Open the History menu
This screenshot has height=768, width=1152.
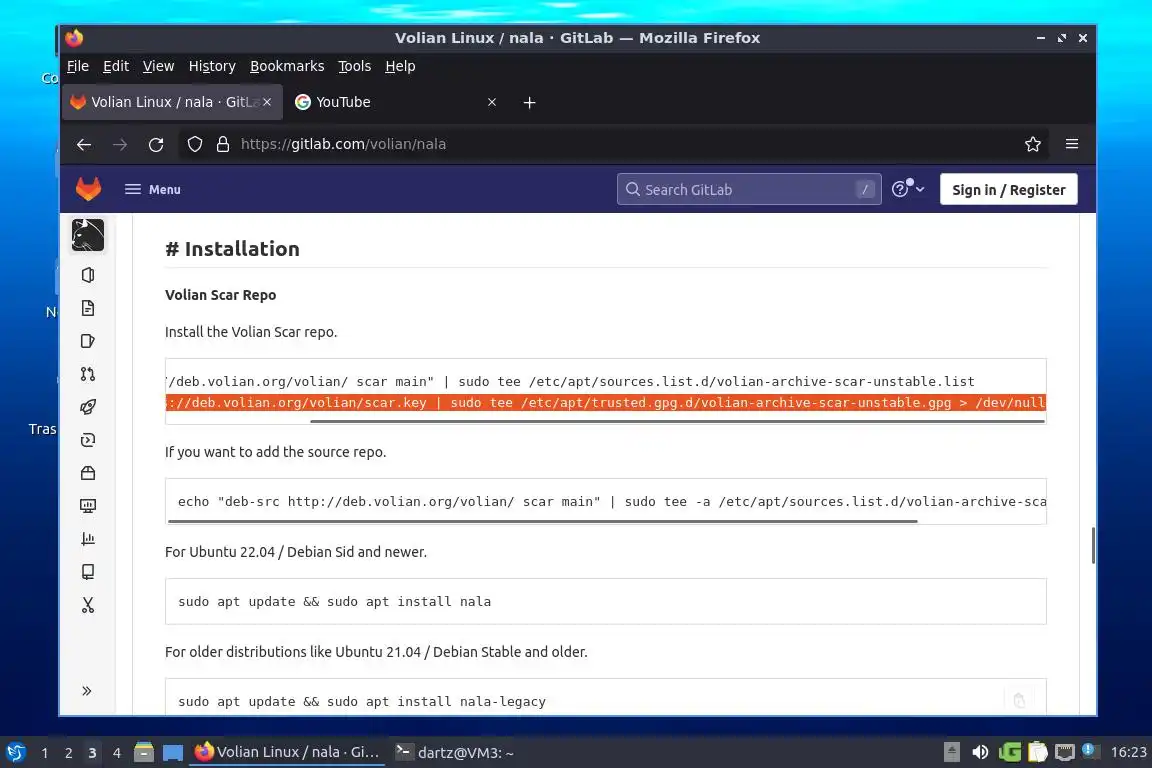(212, 66)
